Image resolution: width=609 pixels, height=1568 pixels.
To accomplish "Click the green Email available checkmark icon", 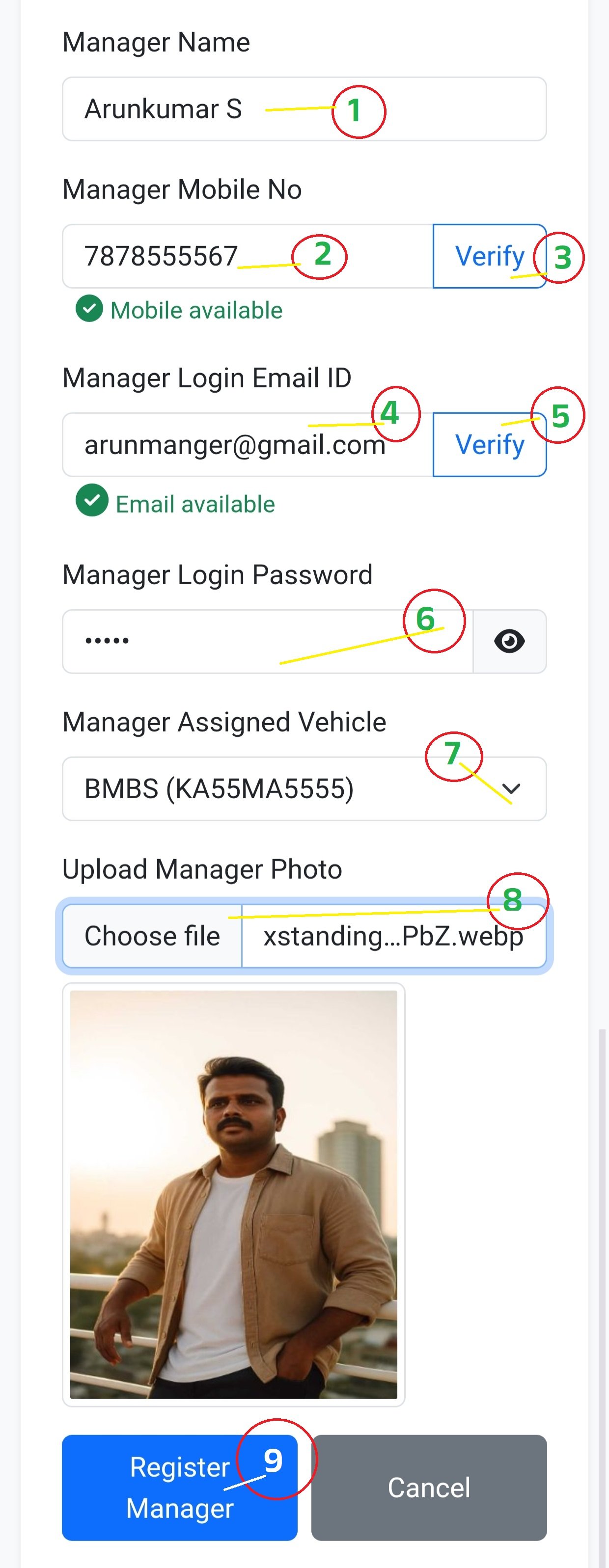I will pyautogui.click(x=92, y=500).
